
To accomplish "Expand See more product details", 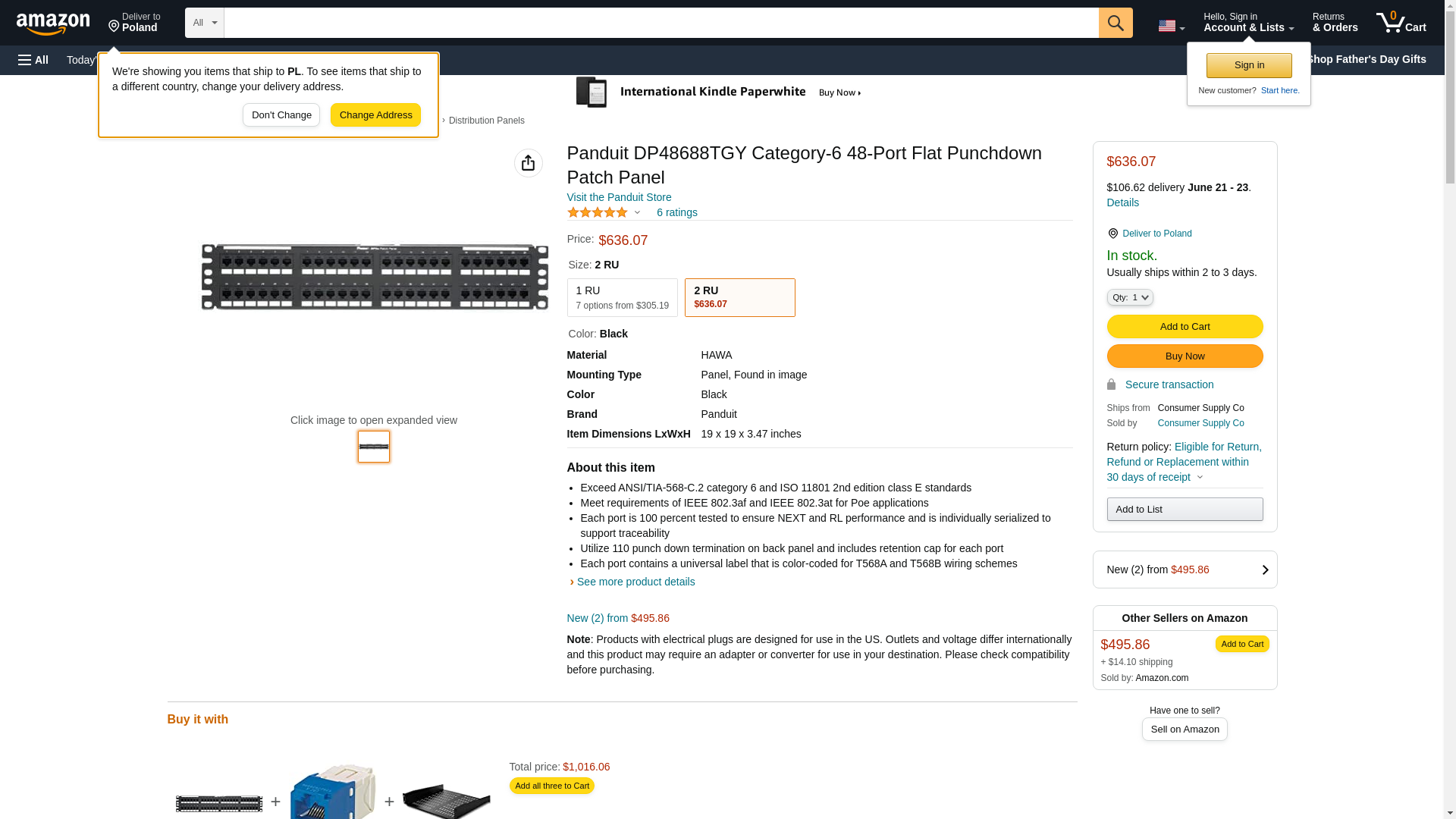I will pyautogui.click(x=635, y=582).
